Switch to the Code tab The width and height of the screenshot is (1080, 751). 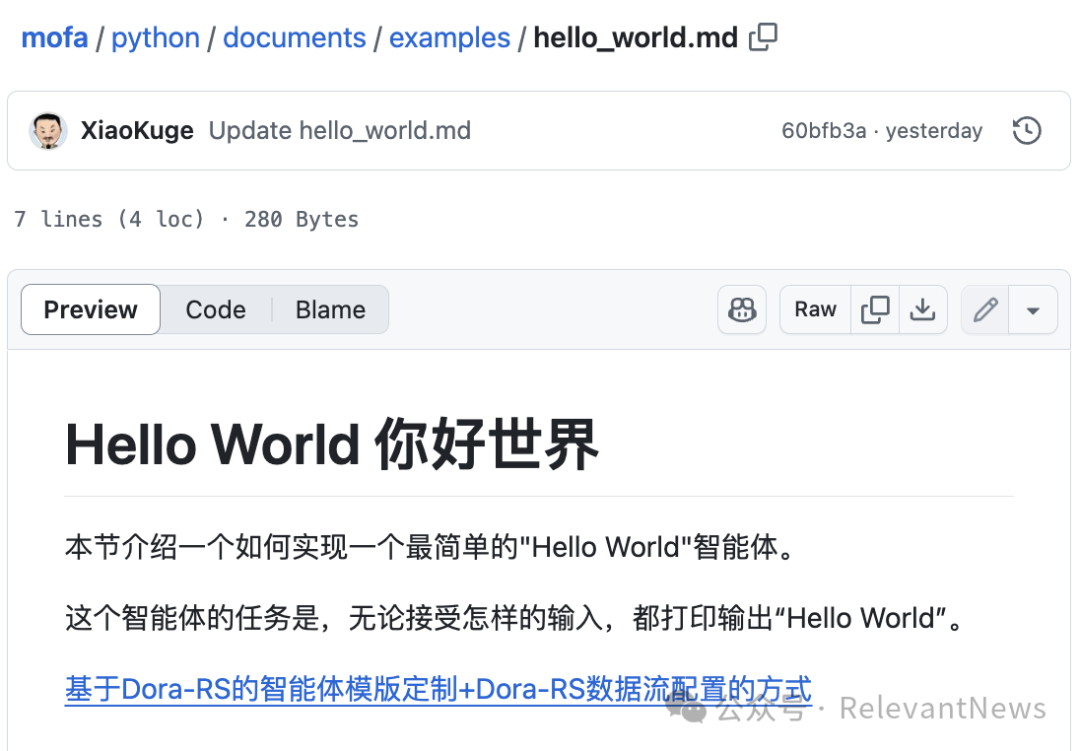tap(215, 310)
